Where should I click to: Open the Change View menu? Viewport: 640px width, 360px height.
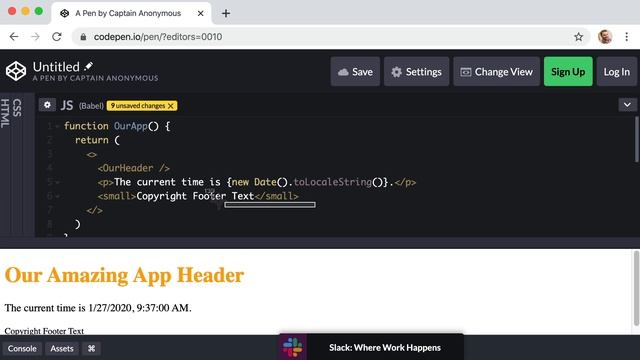tap(496, 72)
